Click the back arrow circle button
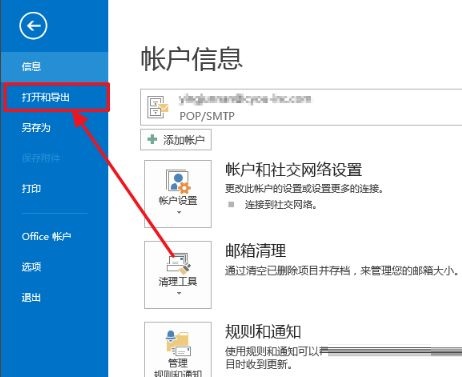462x377 pixels. [x=33, y=26]
